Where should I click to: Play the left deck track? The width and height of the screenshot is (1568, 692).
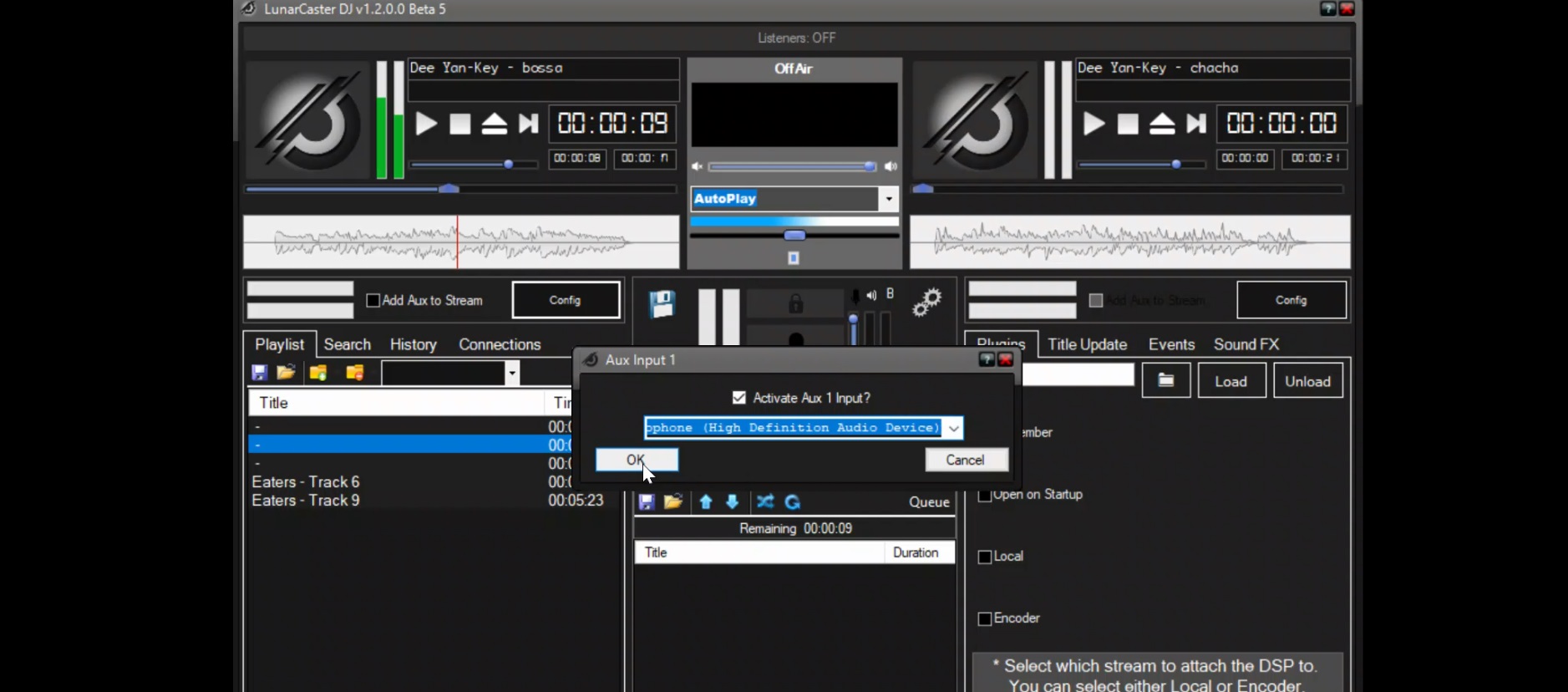coord(426,124)
